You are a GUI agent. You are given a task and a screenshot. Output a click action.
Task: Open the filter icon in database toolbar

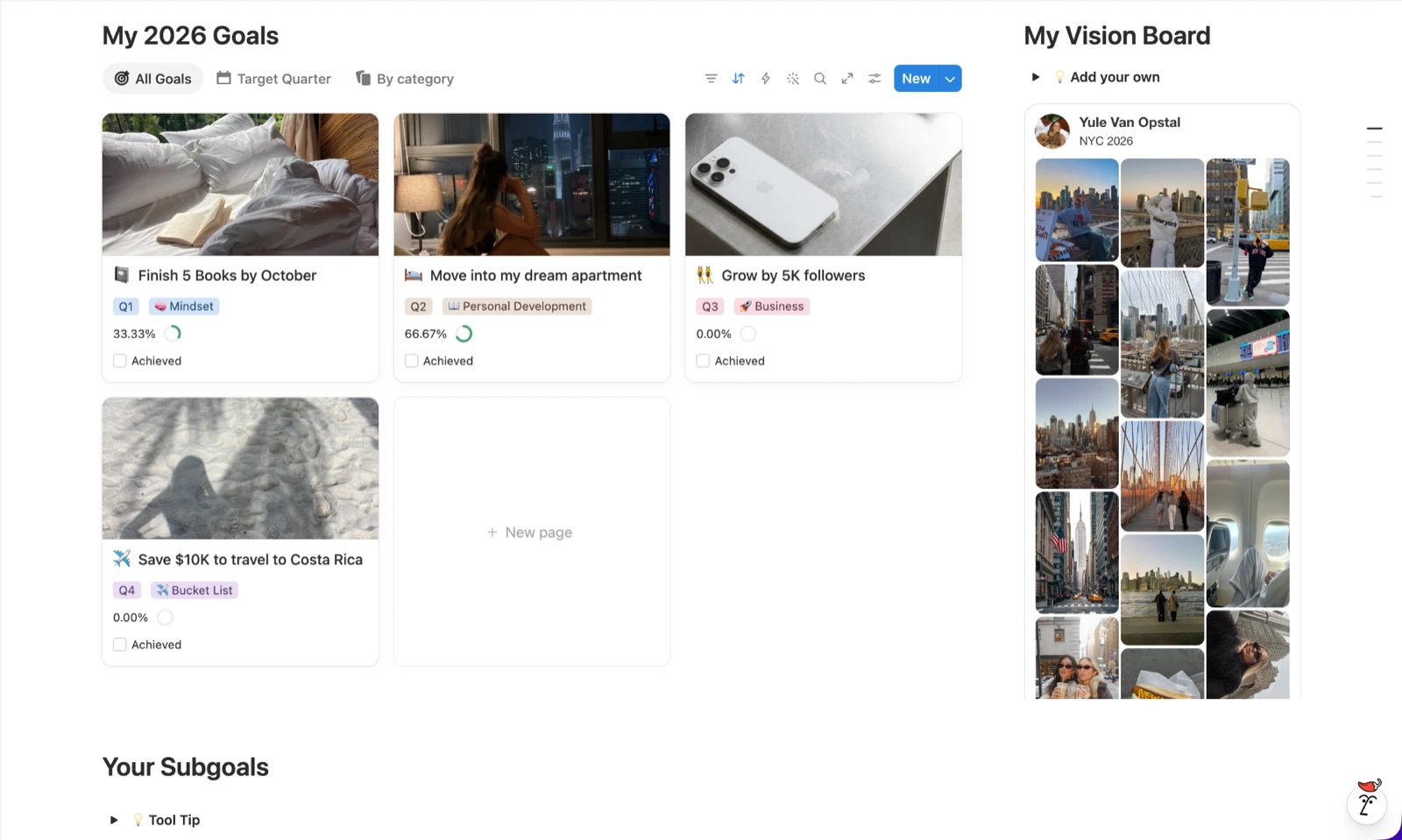711,79
